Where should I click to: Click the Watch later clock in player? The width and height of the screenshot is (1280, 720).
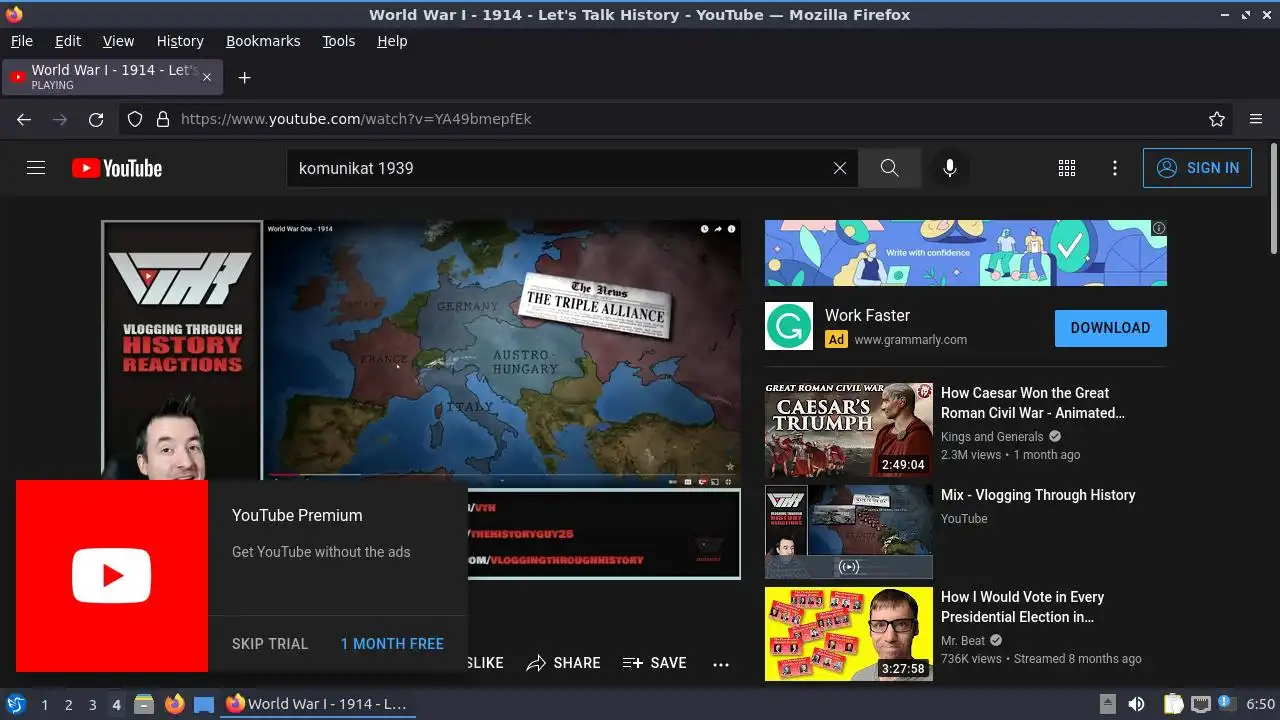pos(704,229)
